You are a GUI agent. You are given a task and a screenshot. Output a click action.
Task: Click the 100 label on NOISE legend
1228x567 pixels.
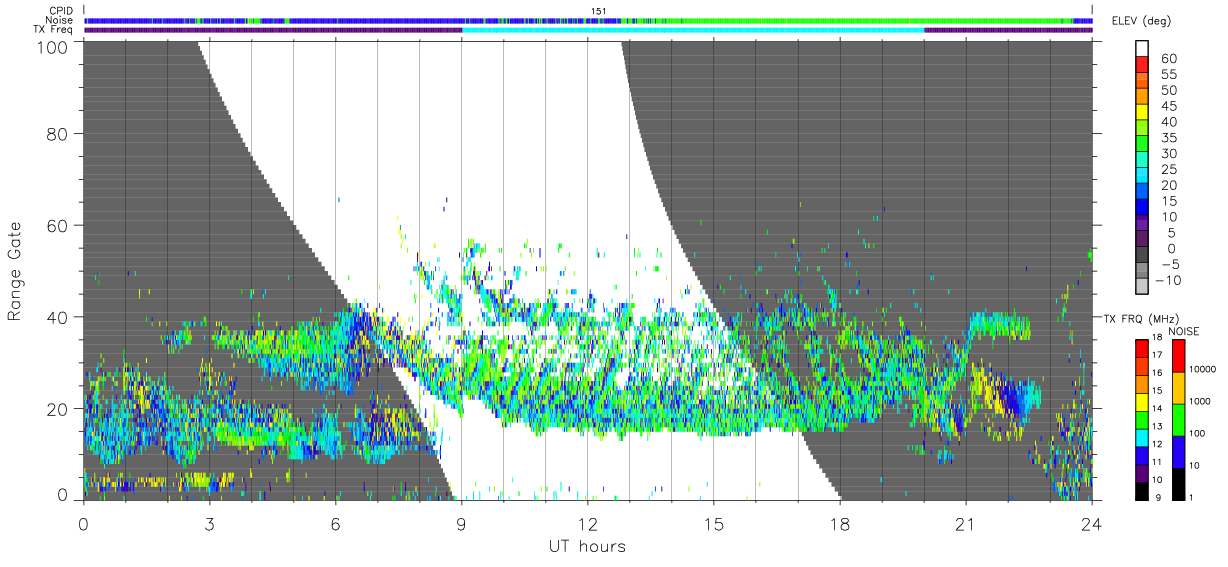1198,433
